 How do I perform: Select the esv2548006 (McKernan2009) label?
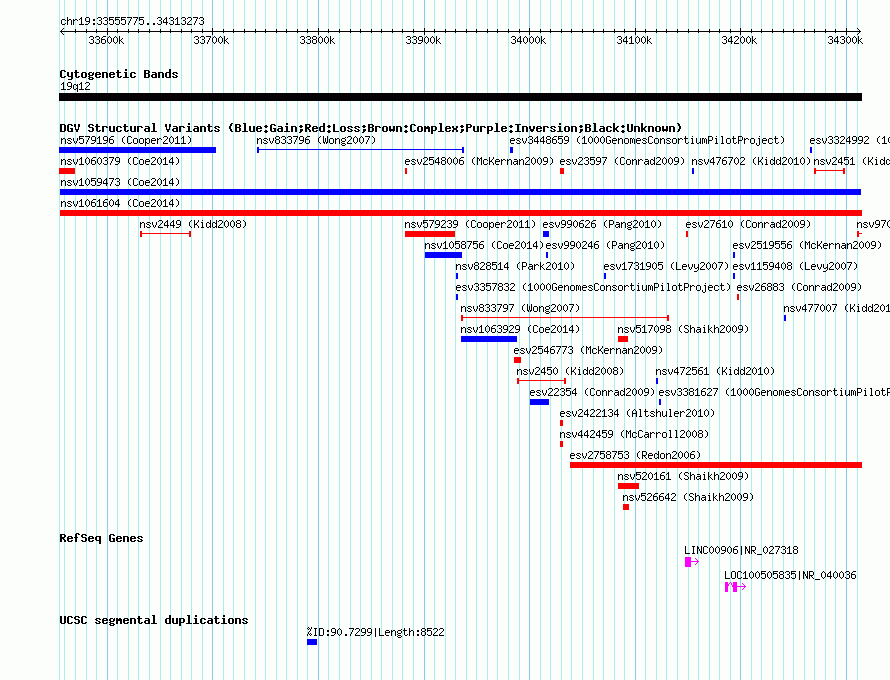point(479,161)
